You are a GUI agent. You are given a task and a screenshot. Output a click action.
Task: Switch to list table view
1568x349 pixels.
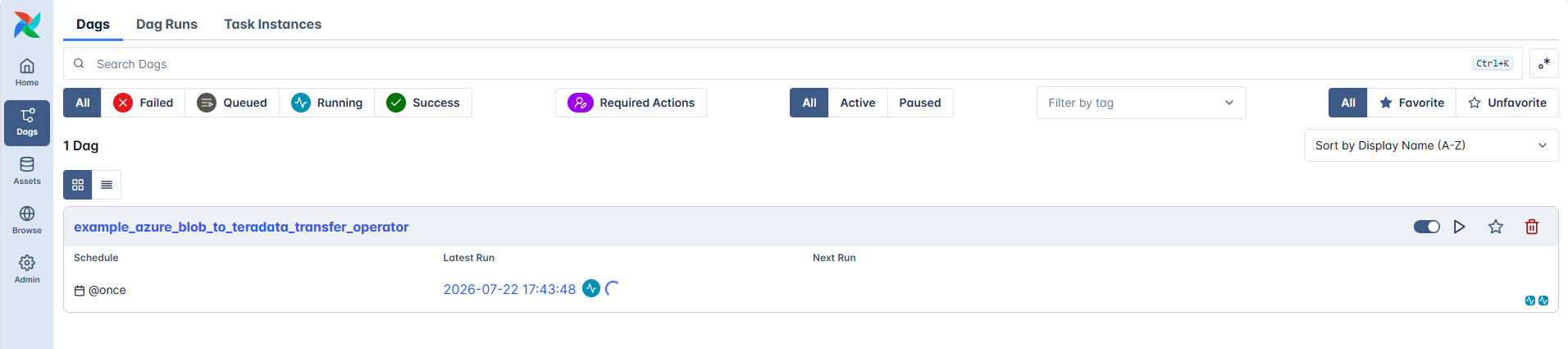(x=107, y=185)
